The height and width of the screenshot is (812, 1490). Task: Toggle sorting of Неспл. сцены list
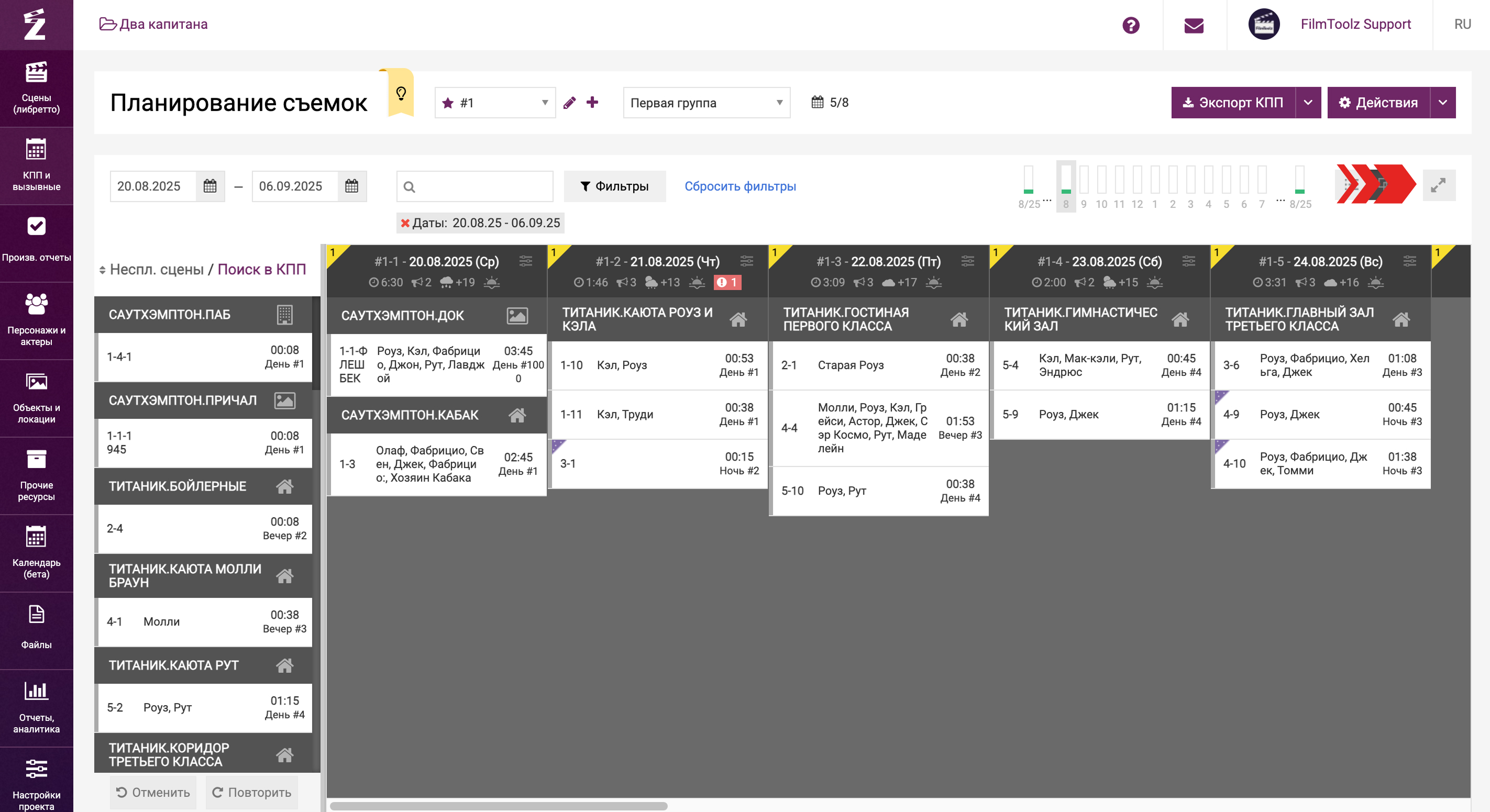click(102, 270)
